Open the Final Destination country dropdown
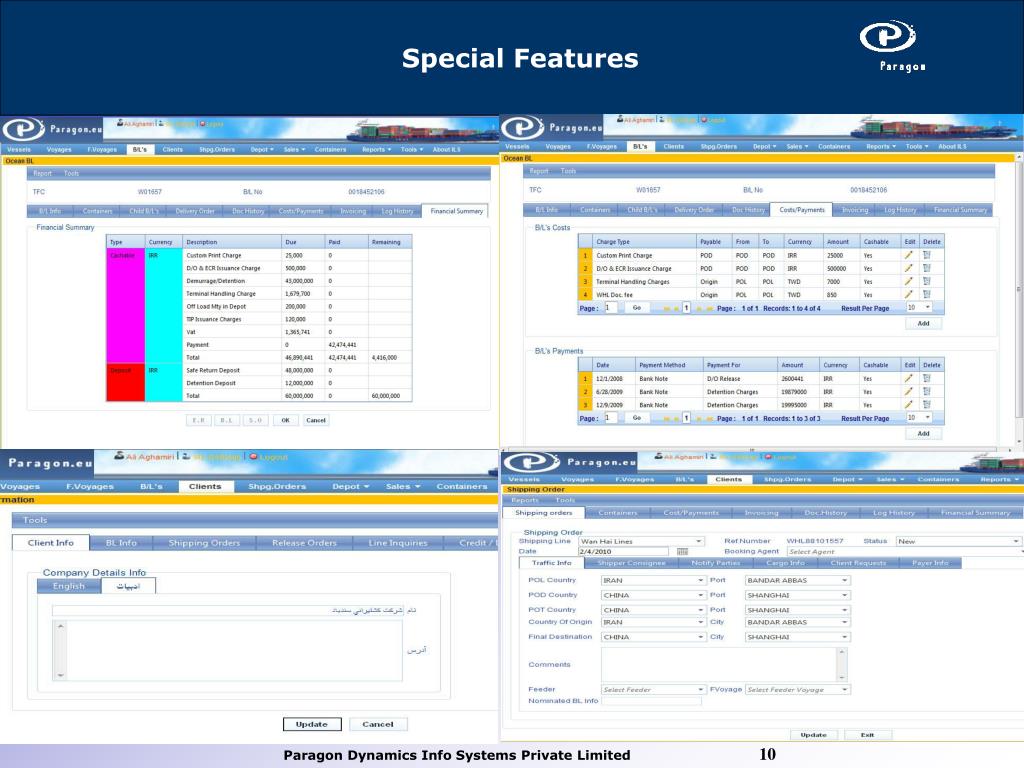Screen dimensions: 1024x768 pyautogui.click(x=652, y=637)
